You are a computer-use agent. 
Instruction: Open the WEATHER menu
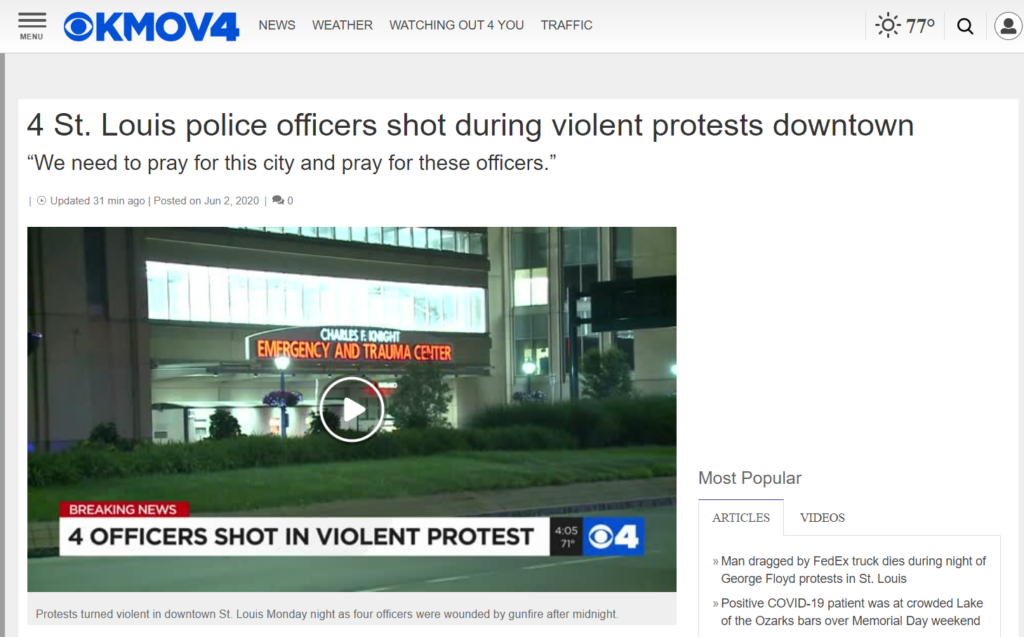coord(342,25)
